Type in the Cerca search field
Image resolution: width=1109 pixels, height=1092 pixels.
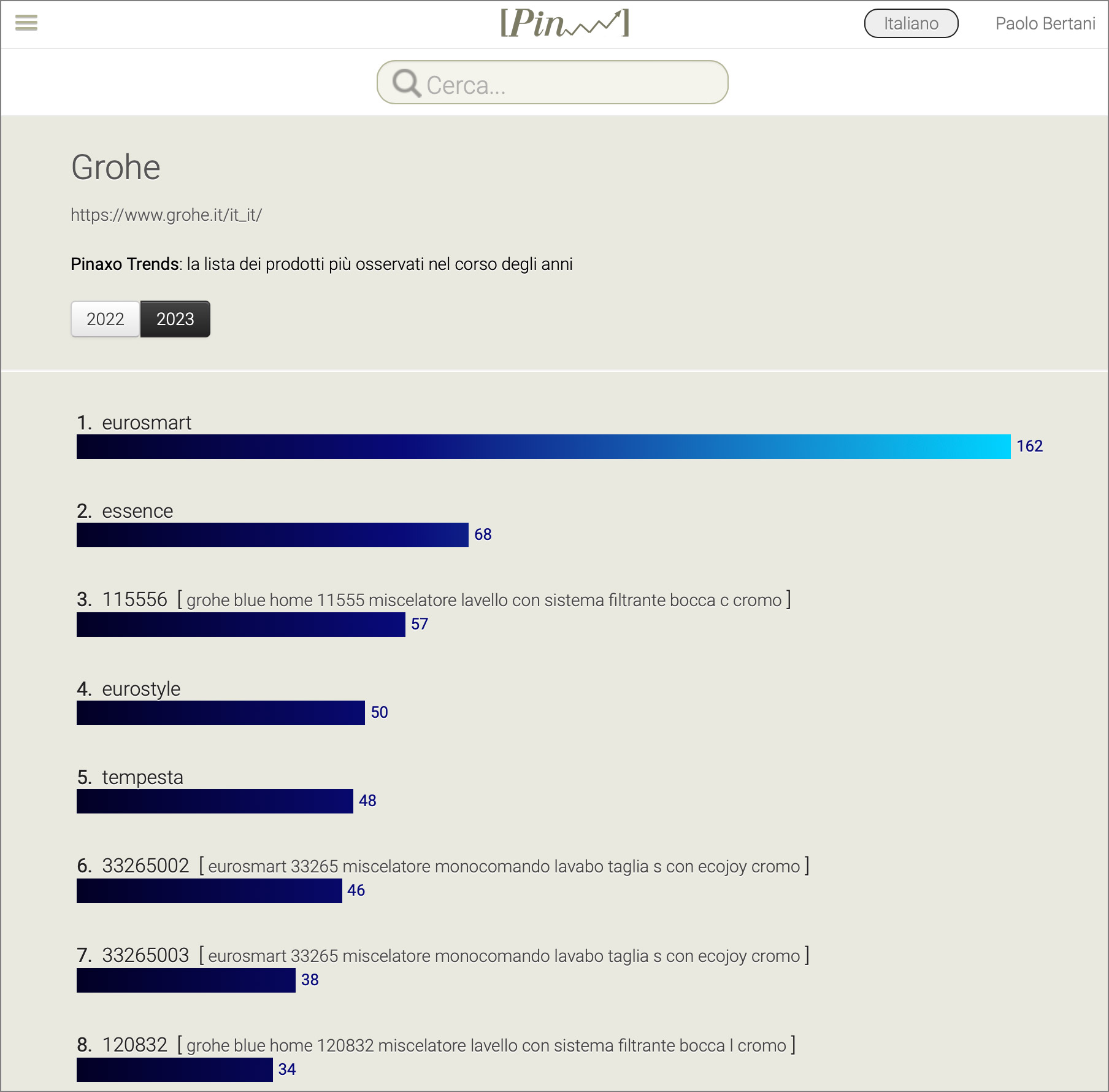click(570, 85)
